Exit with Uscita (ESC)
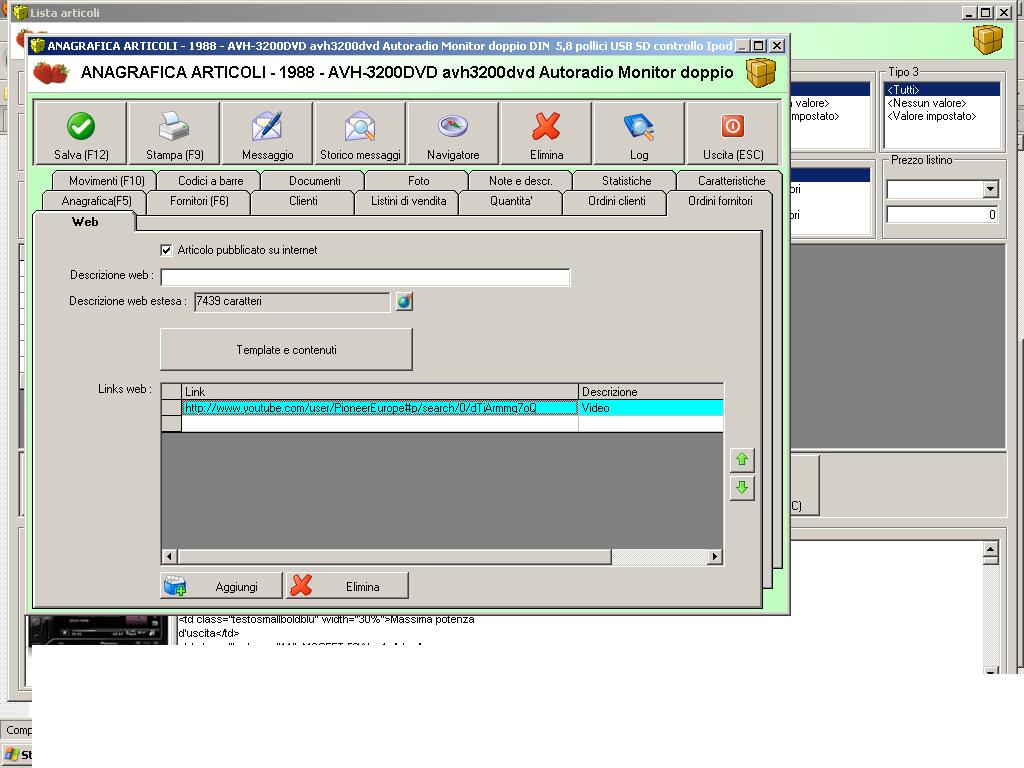This screenshot has width=1024, height=768. 732,133
